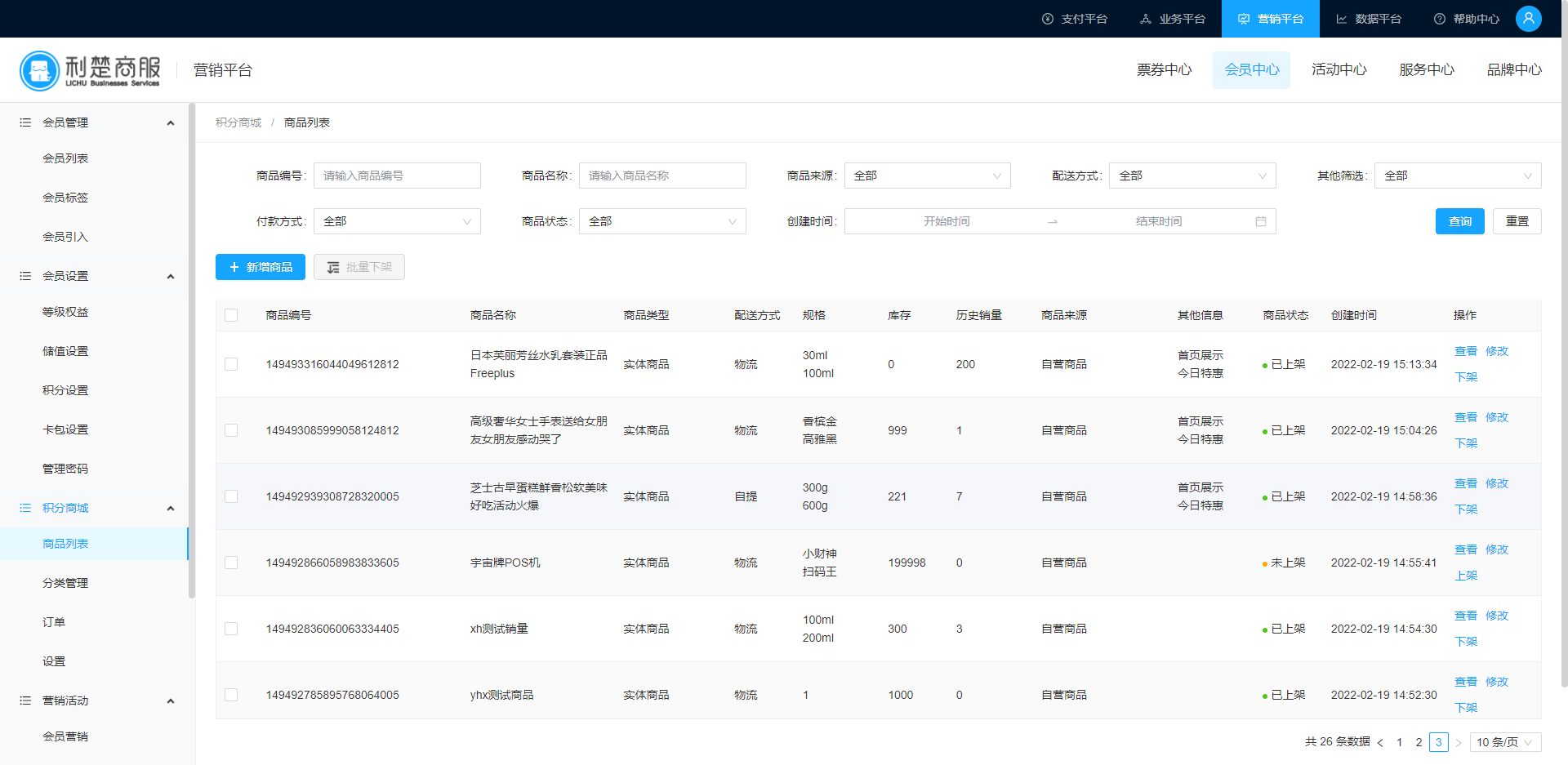
Task: Go to previous page arrow
Action: (x=1380, y=742)
